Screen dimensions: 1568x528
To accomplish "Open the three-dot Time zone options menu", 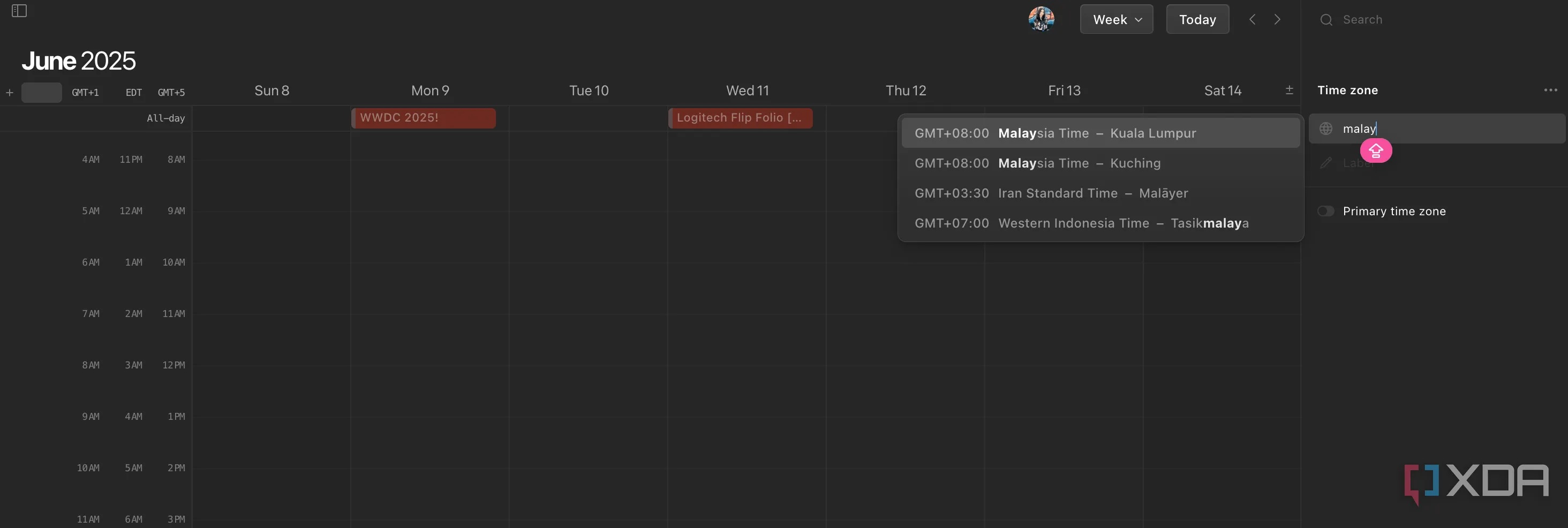I will [x=1550, y=90].
